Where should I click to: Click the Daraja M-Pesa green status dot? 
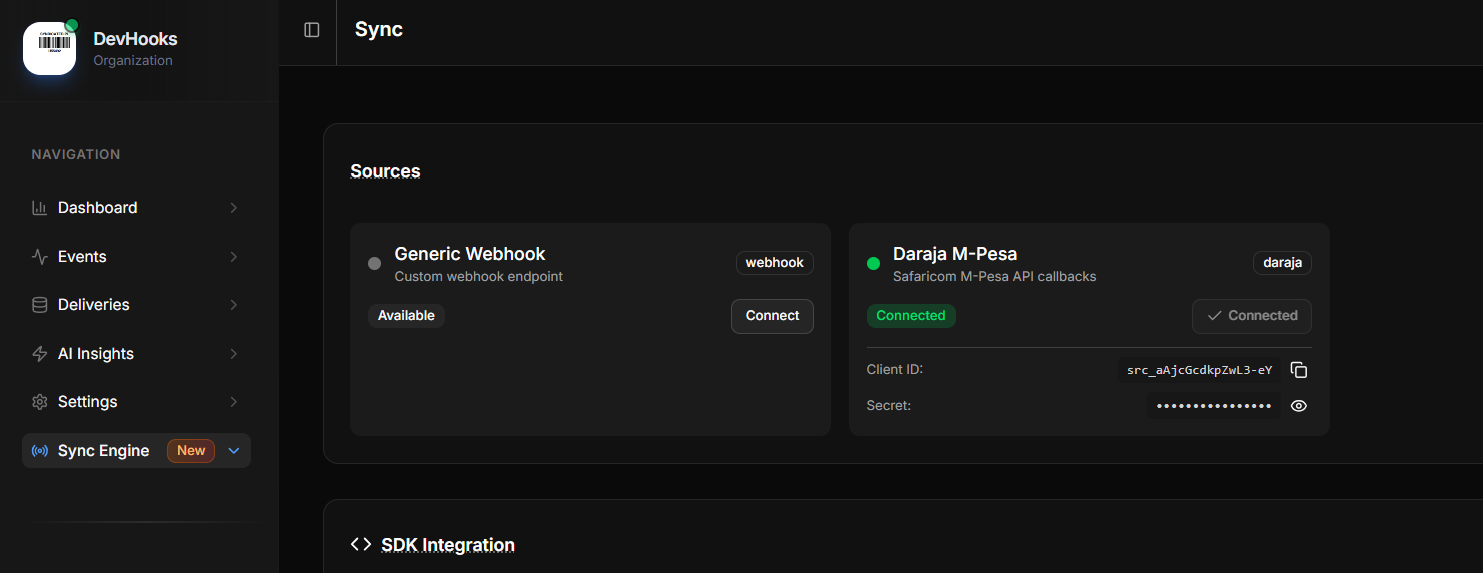pos(873,264)
